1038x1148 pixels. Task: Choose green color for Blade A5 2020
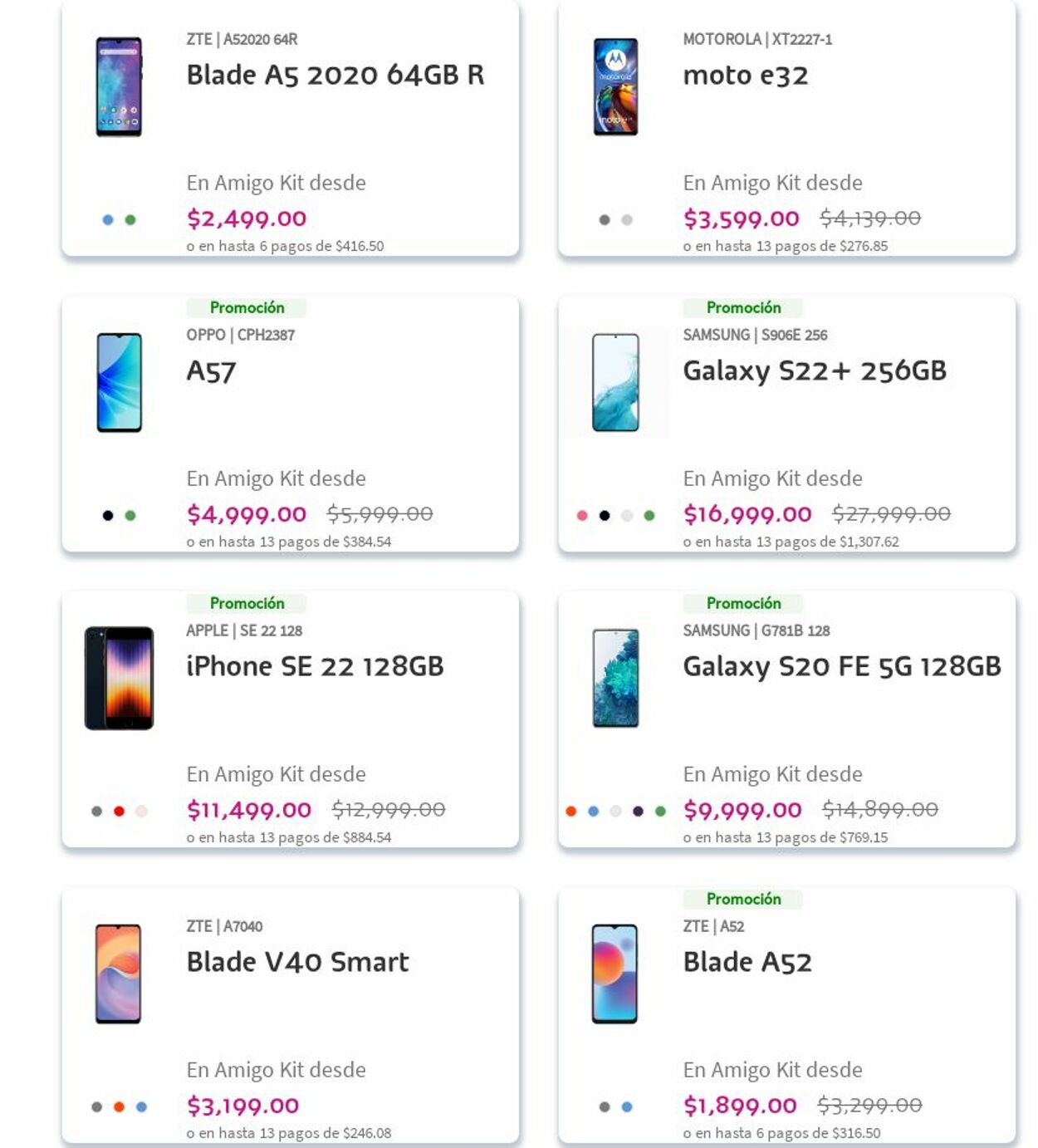click(x=130, y=220)
